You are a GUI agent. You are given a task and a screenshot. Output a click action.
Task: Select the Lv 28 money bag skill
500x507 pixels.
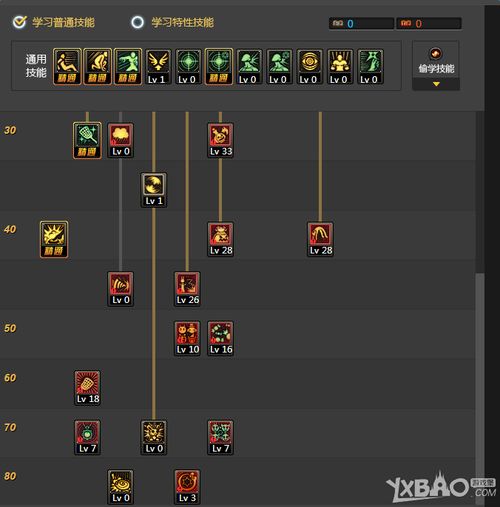point(220,239)
